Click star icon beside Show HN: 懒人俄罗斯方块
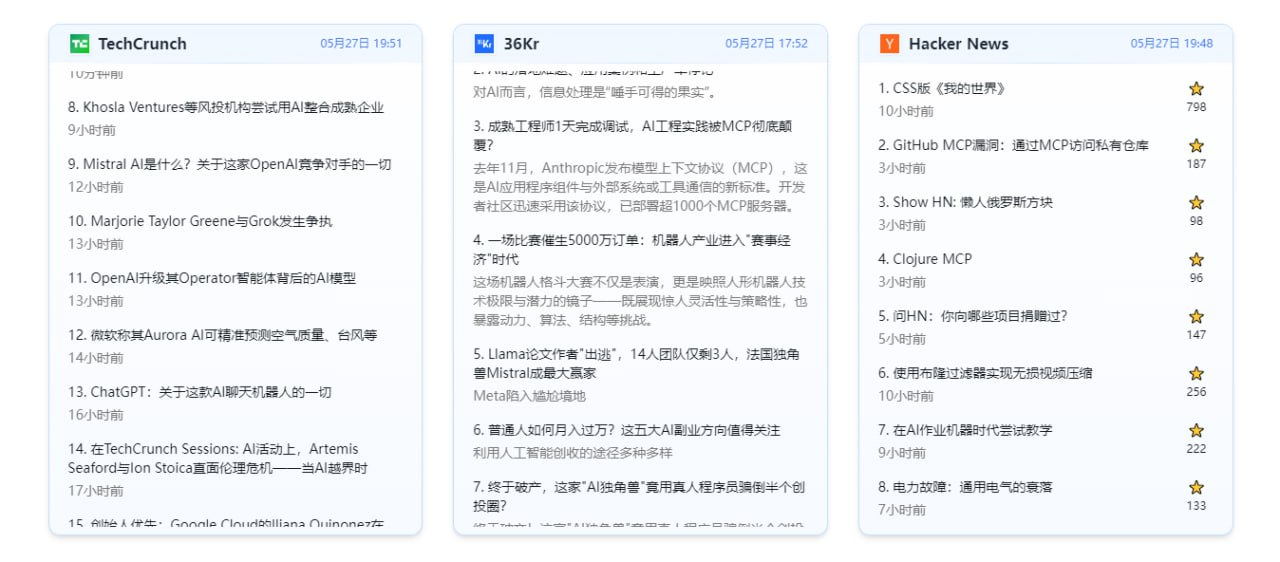This screenshot has width=1280, height=562. pos(1196,203)
